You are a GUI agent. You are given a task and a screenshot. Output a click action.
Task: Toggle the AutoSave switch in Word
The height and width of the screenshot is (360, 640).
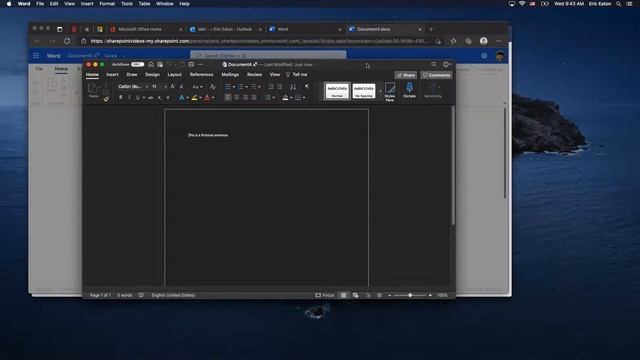tap(138, 64)
